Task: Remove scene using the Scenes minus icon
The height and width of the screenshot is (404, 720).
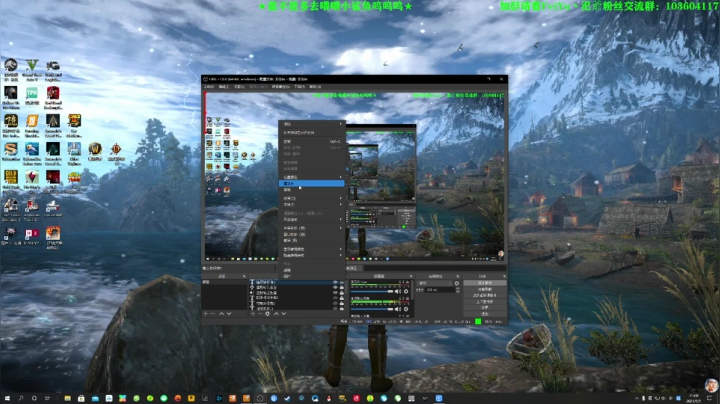Action: 213,314
